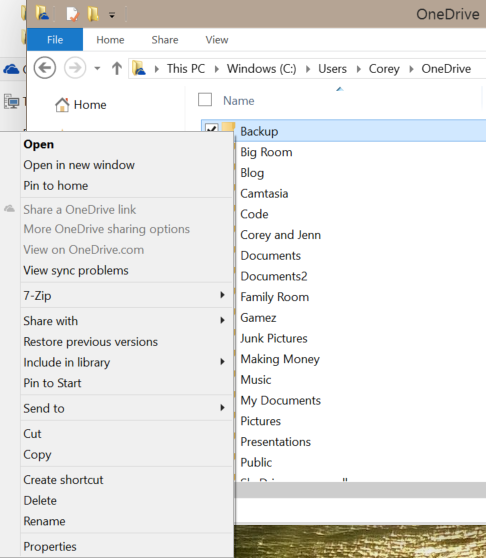486x558 pixels.
Task: Select the Pictures folder
Action: click(260, 421)
